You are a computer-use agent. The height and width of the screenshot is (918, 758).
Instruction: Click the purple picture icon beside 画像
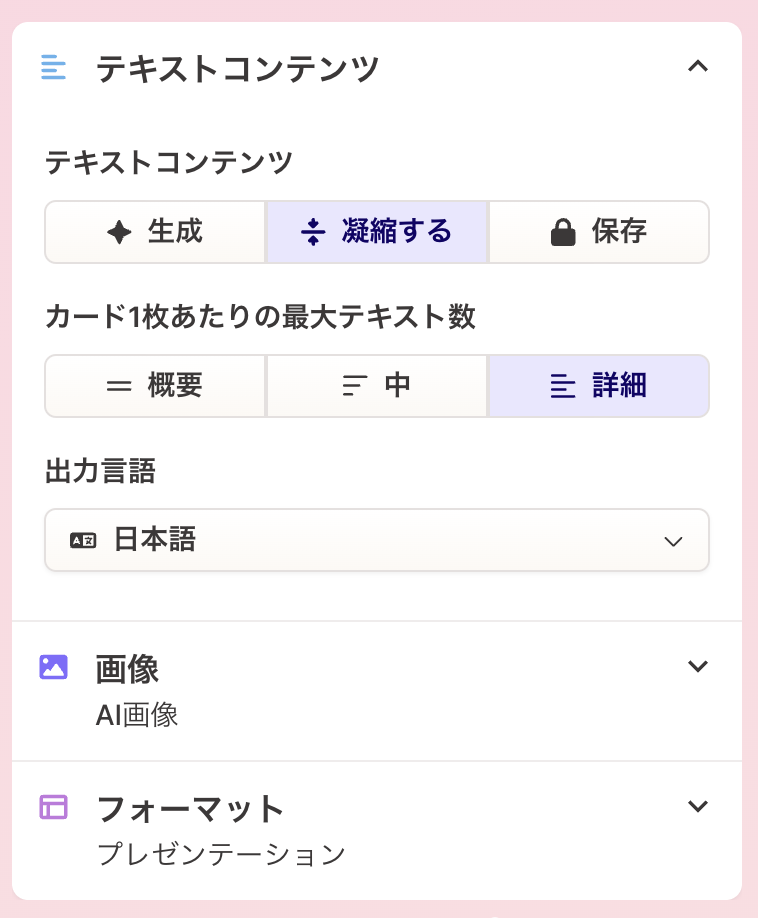click(53, 667)
